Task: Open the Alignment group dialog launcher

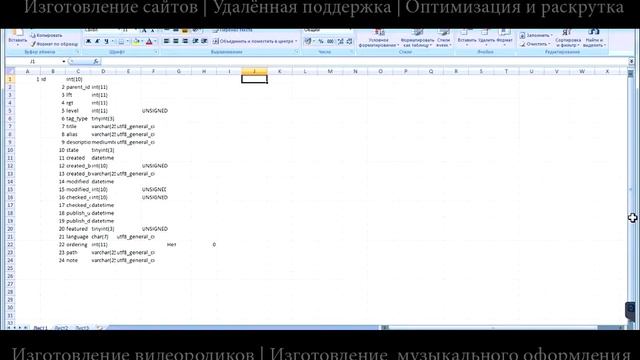Action: (296, 52)
